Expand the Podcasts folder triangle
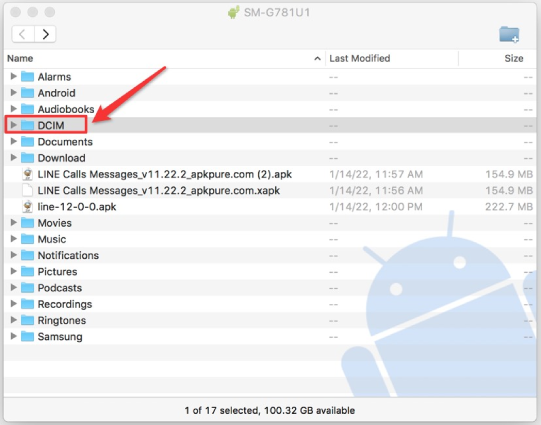 (x=13, y=287)
